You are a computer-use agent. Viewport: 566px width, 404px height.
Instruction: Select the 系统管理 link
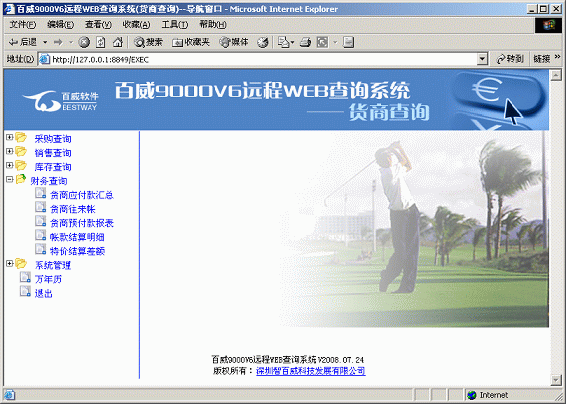[53, 266]
